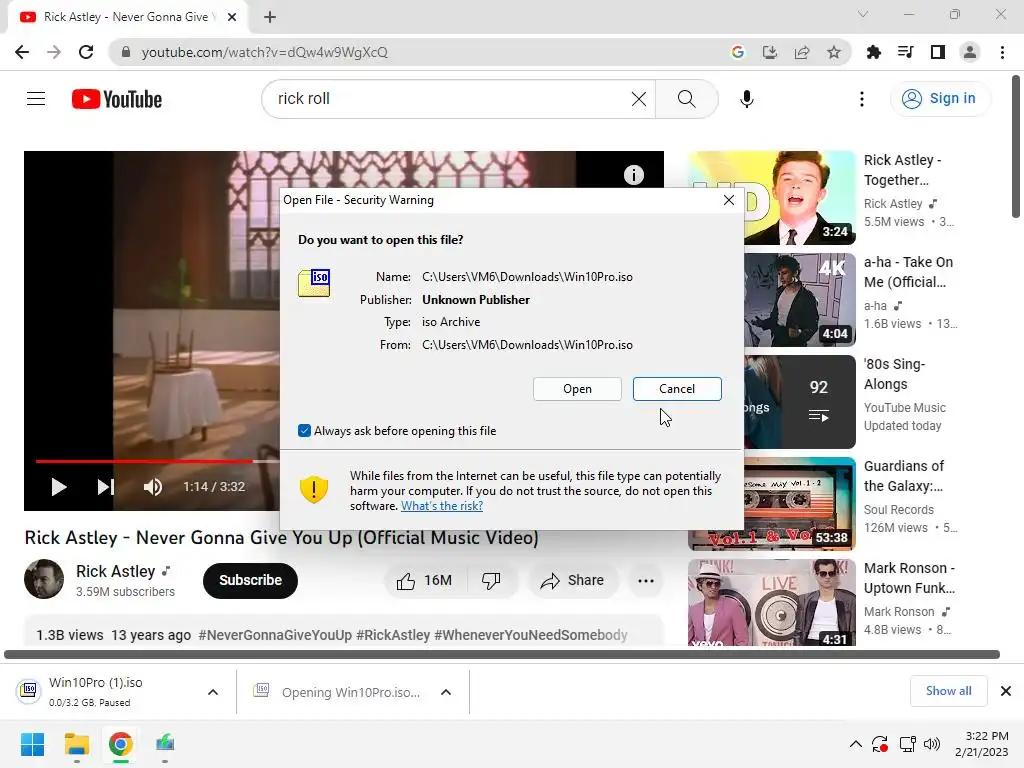Open a new browser tab
1024x768 pixels.
(x=270, y=17)
